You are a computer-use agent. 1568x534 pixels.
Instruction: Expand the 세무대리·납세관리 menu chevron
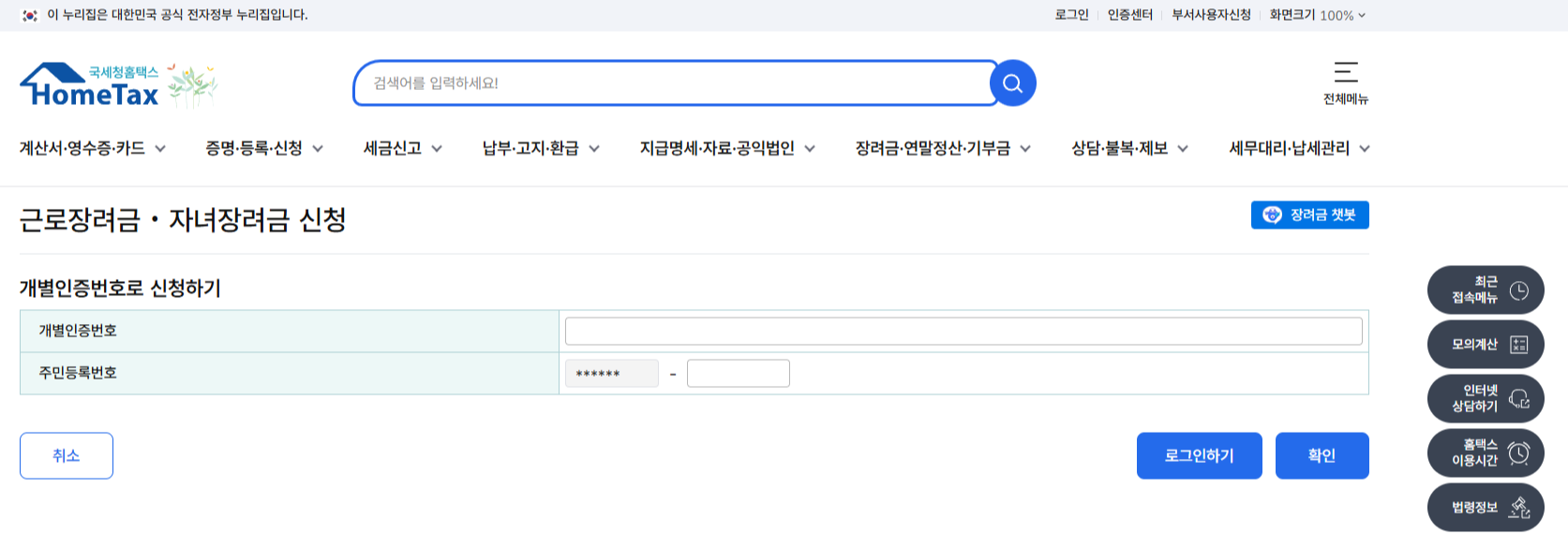point(1365,149)
